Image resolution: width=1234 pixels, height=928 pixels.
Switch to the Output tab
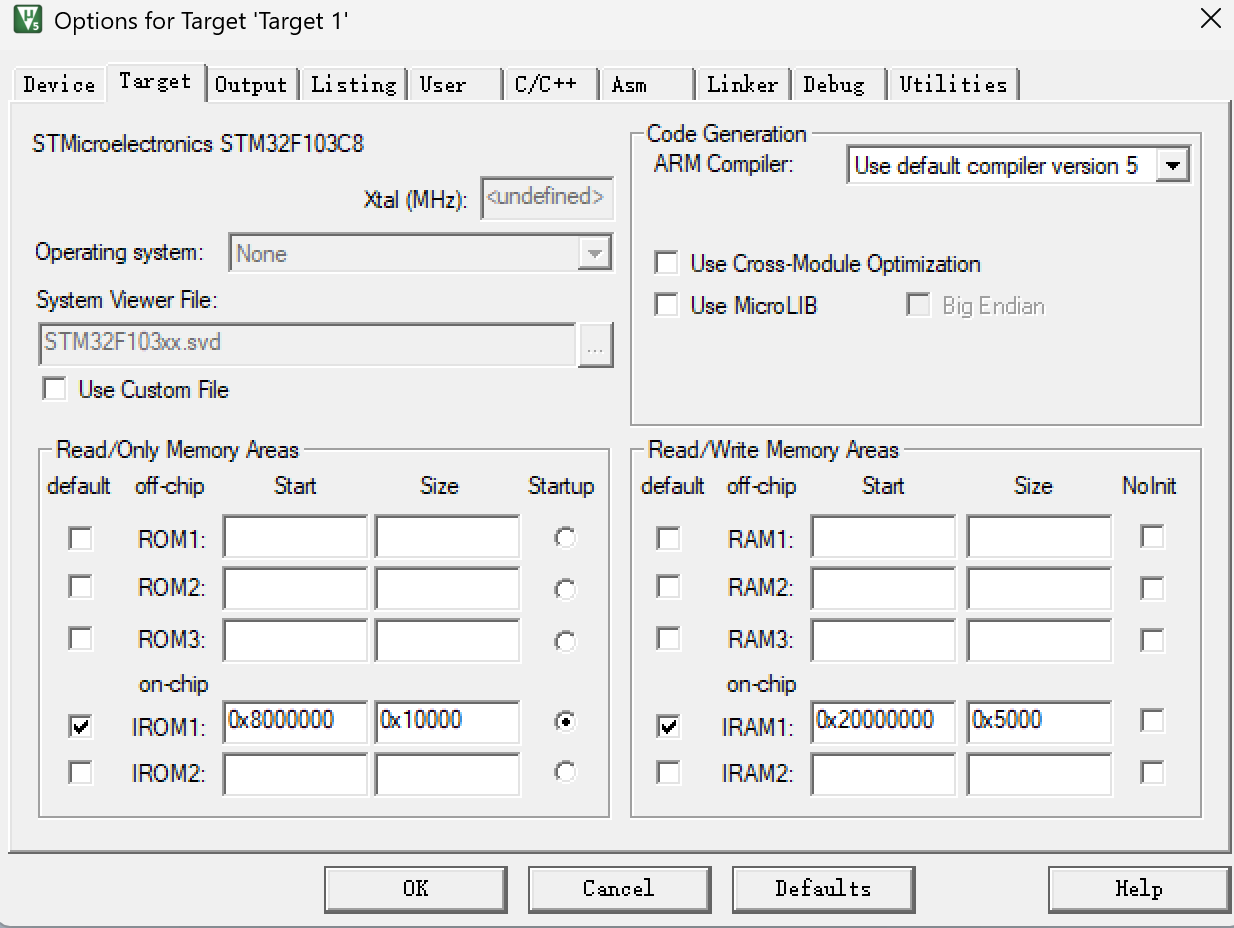(x=251, y=85)
